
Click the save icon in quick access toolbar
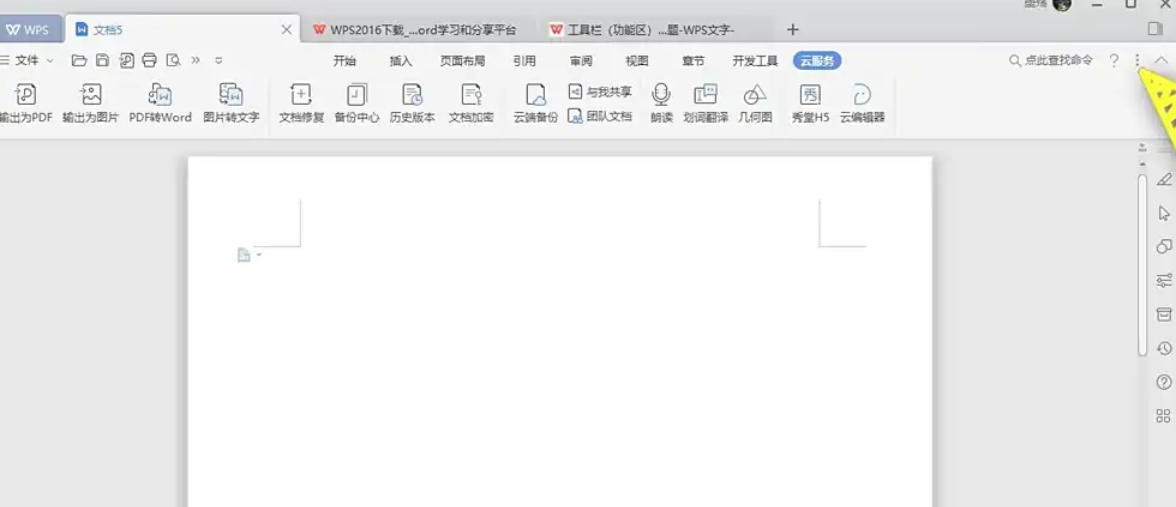pos(102,61)
